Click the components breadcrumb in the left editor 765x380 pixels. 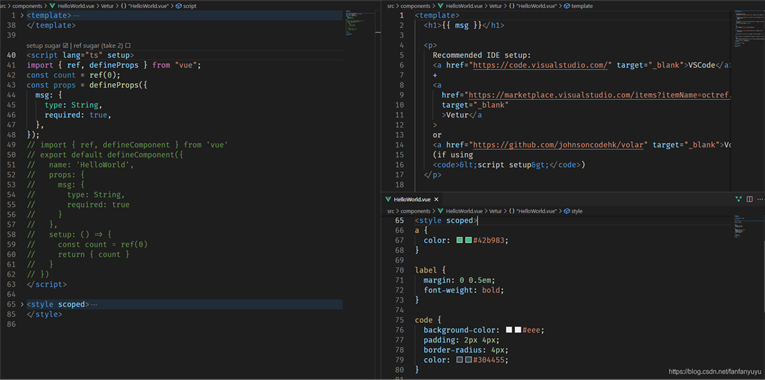coord(26,6)
